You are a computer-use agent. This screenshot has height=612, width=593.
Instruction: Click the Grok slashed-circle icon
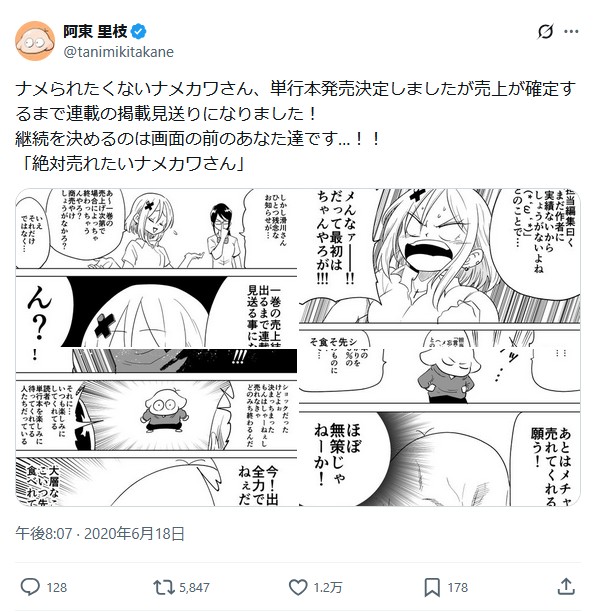click(545, 32)
